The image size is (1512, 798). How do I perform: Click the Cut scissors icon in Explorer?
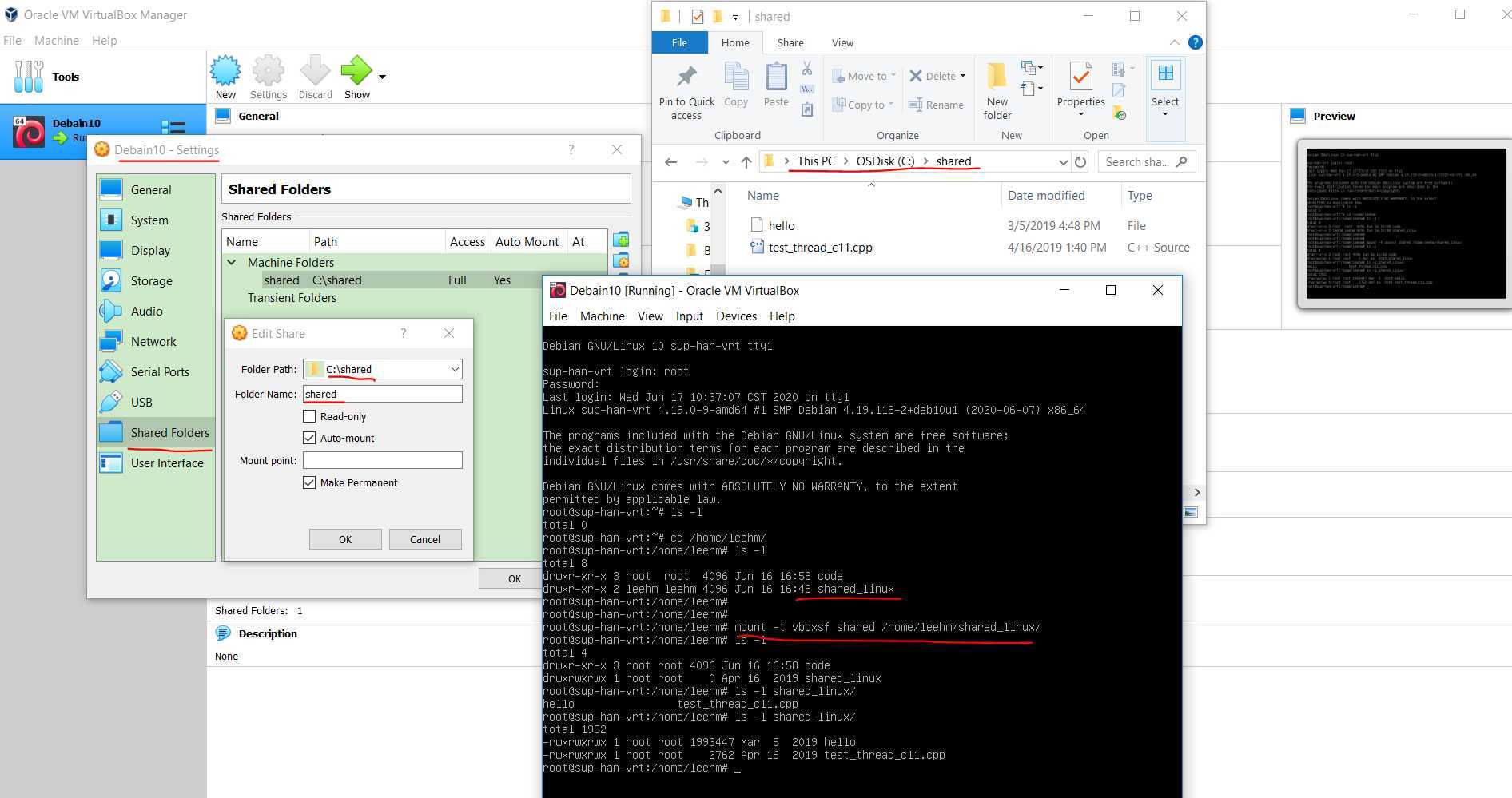[807, 69]
